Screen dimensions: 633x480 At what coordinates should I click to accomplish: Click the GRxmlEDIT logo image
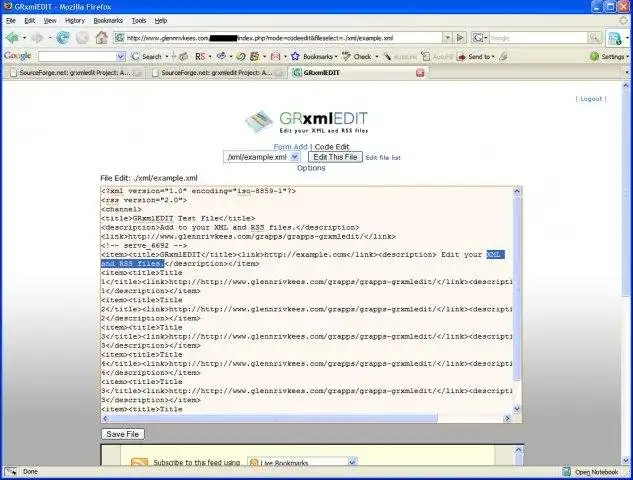tap(307, 122)
